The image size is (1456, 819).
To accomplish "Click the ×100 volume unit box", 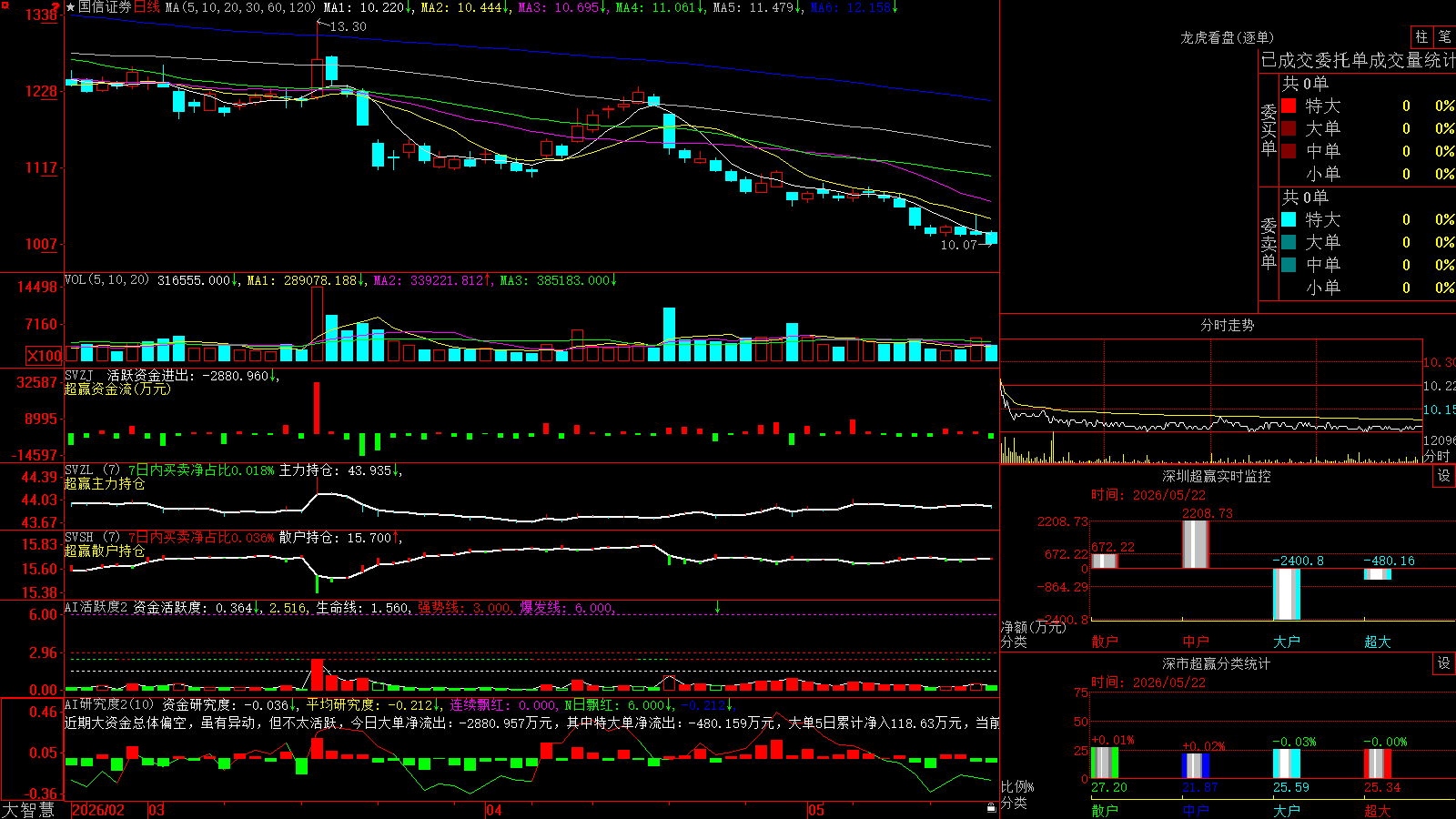I will pos(45,356).
